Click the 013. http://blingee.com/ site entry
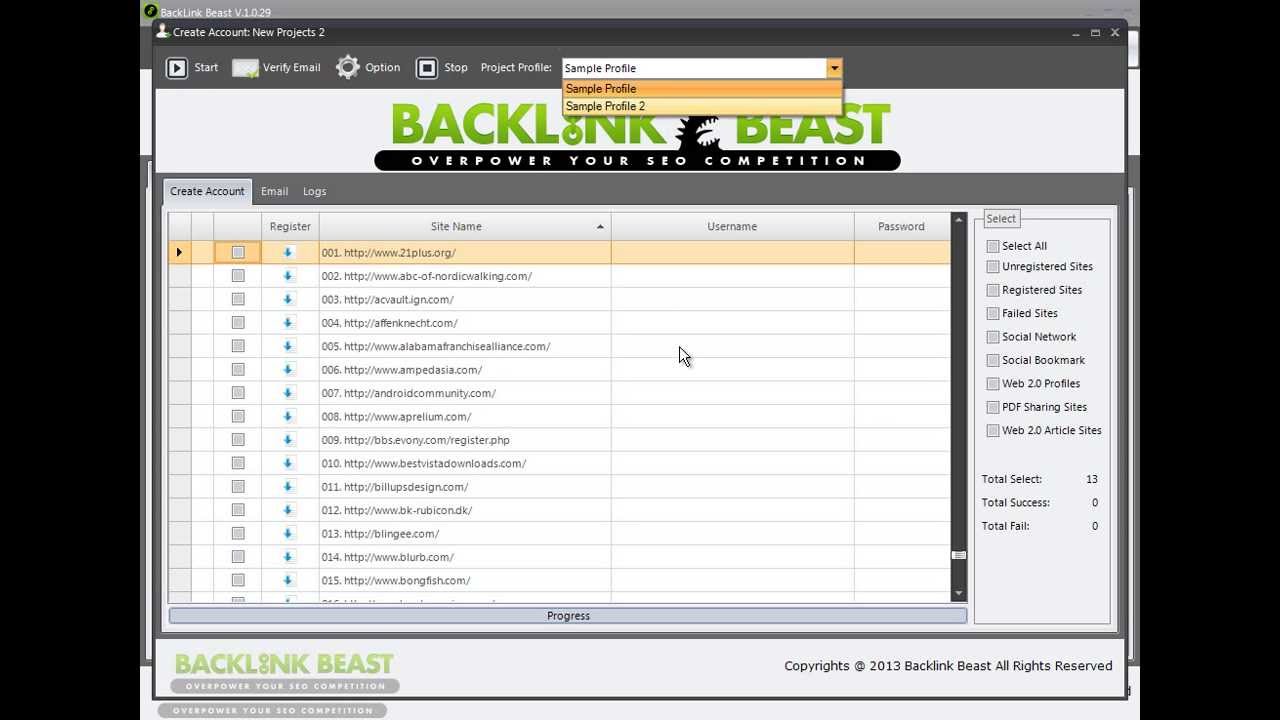1280x720 pixels. 380,533
